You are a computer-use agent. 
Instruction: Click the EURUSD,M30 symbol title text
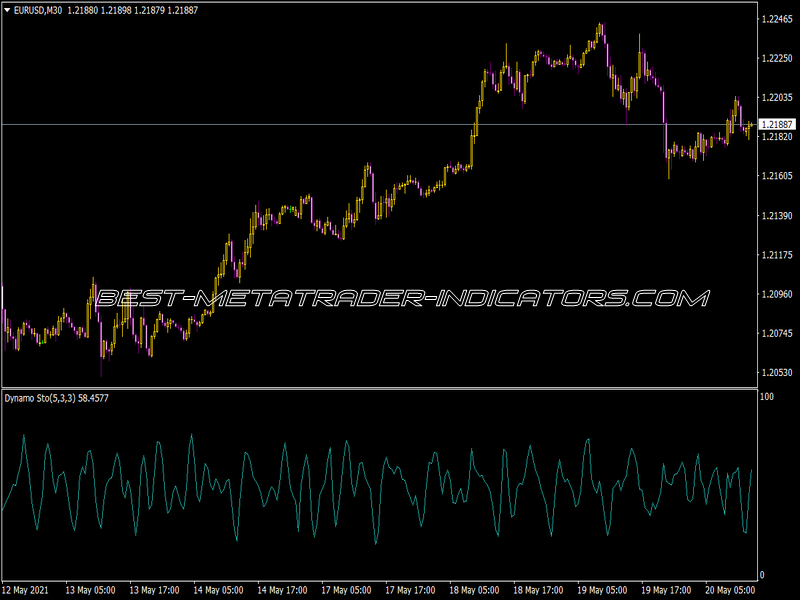click(x=38, y=10)
